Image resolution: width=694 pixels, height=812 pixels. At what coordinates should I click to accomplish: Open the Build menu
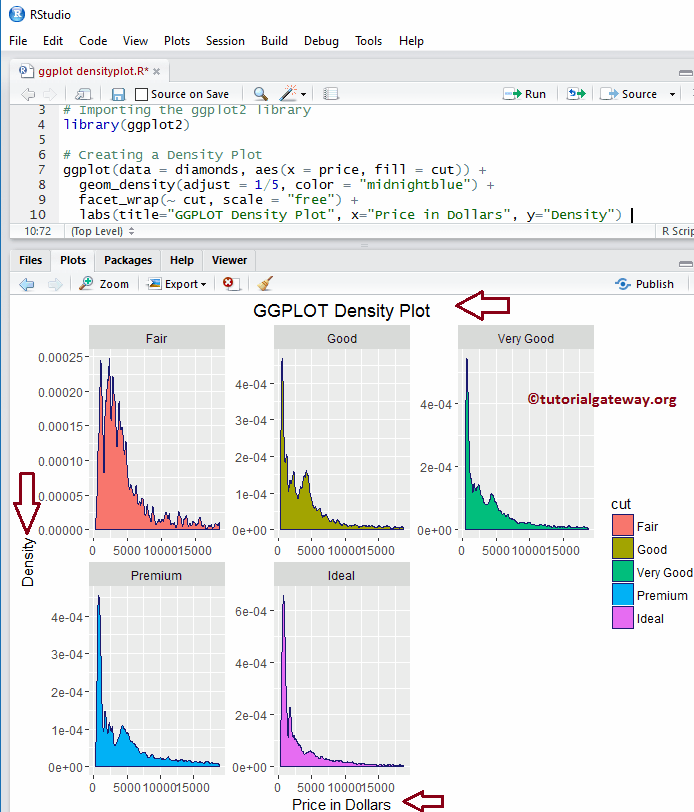274,41
